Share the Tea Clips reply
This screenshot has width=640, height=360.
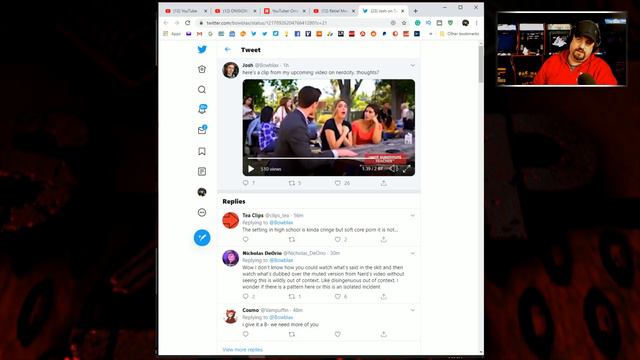coord(384,239)
